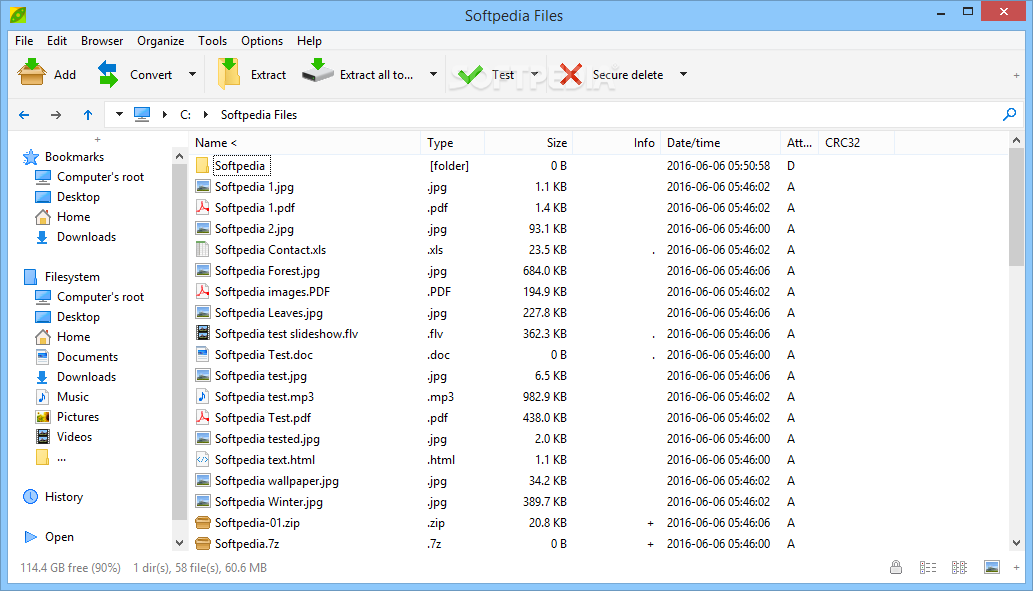Click the plus above the Bookmarks tree

click(x=98, y=139)
